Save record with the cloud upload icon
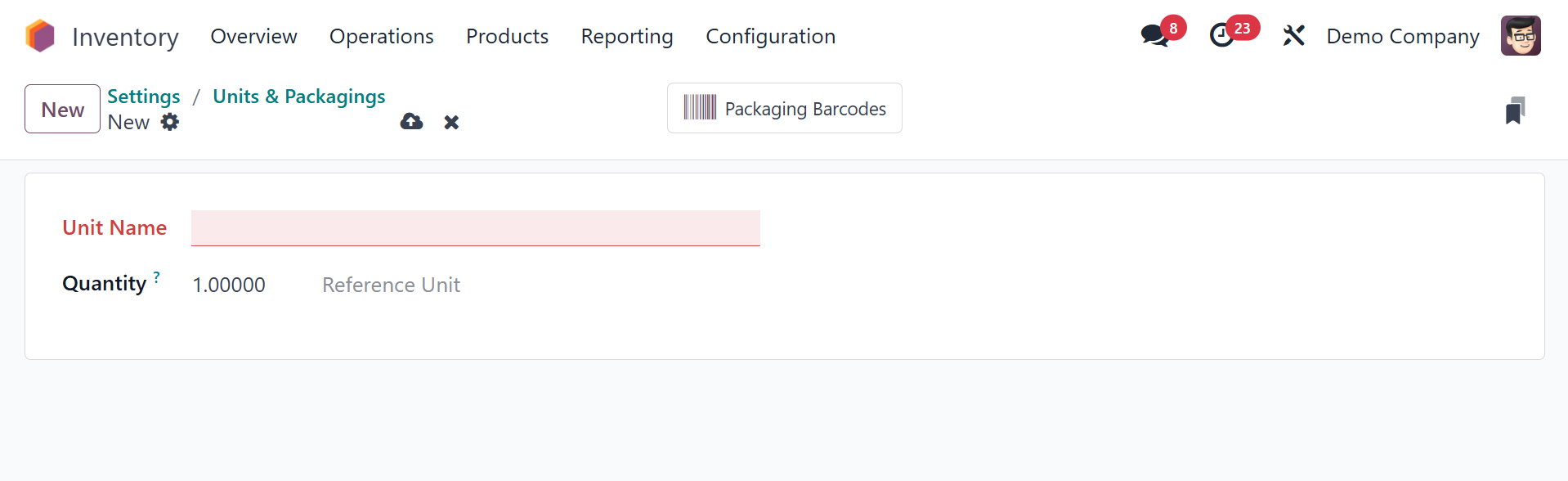1568x481 pixels. pos(411,122)
